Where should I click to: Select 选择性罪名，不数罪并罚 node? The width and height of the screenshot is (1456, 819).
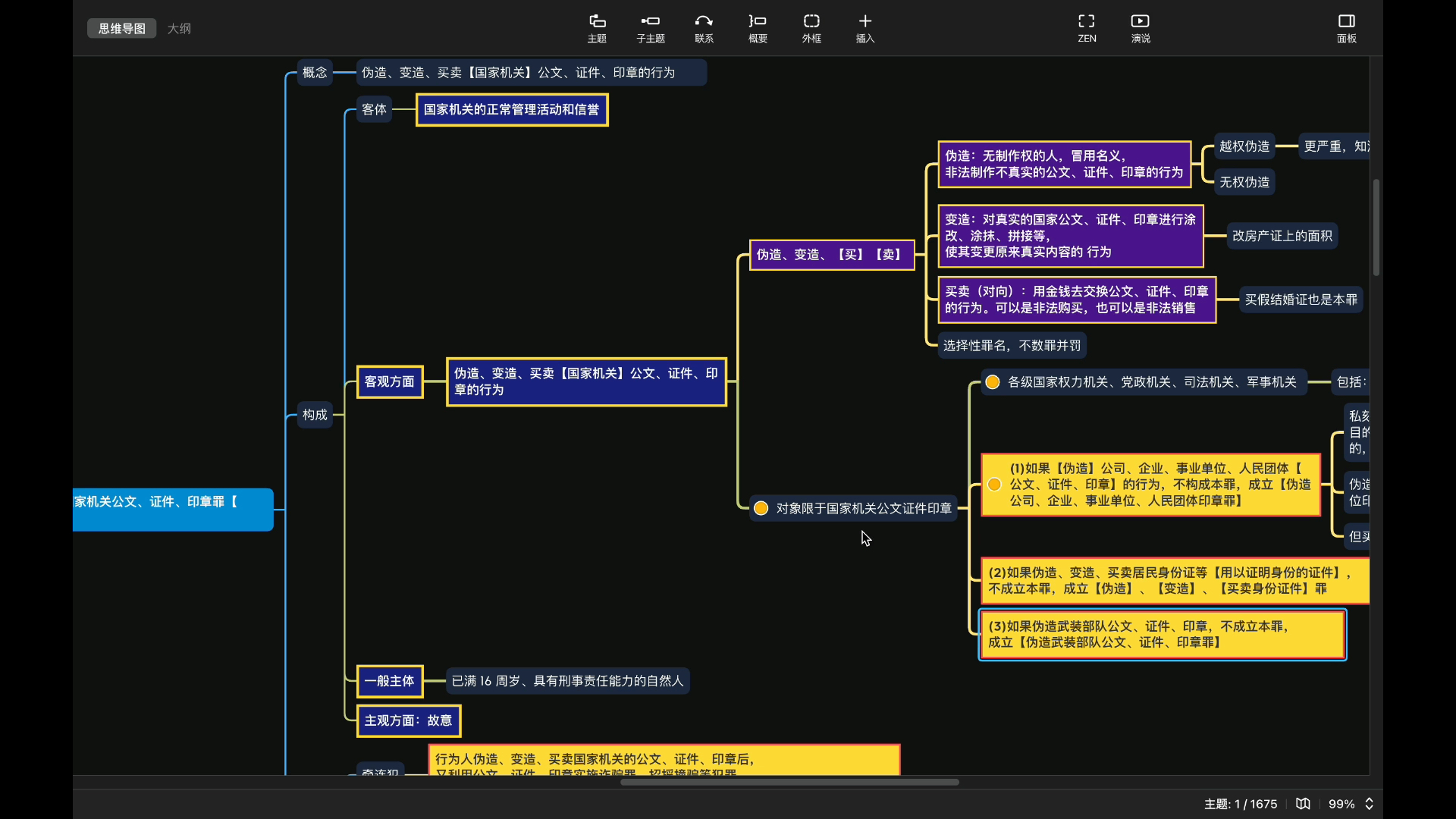pyautogui.click(x=1012, y=346)
